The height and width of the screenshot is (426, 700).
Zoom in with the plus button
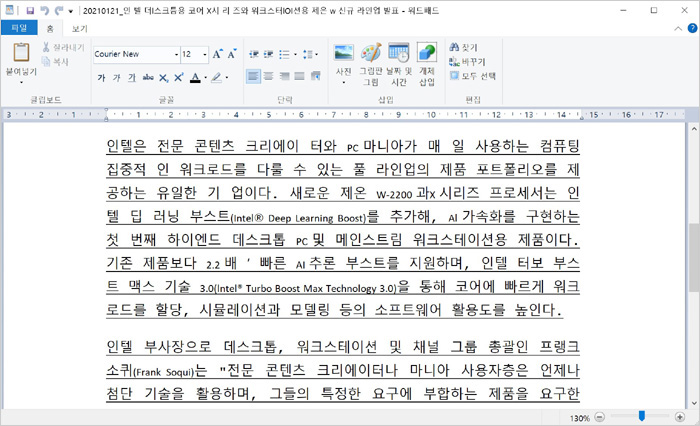(679, 417)
